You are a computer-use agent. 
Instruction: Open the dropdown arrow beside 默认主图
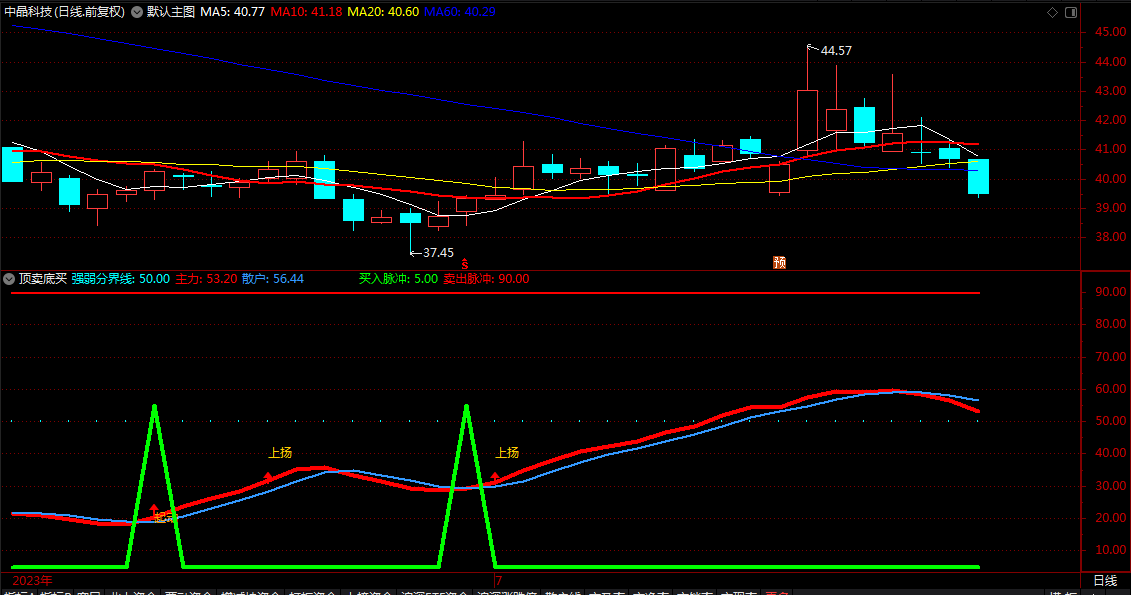136,12
